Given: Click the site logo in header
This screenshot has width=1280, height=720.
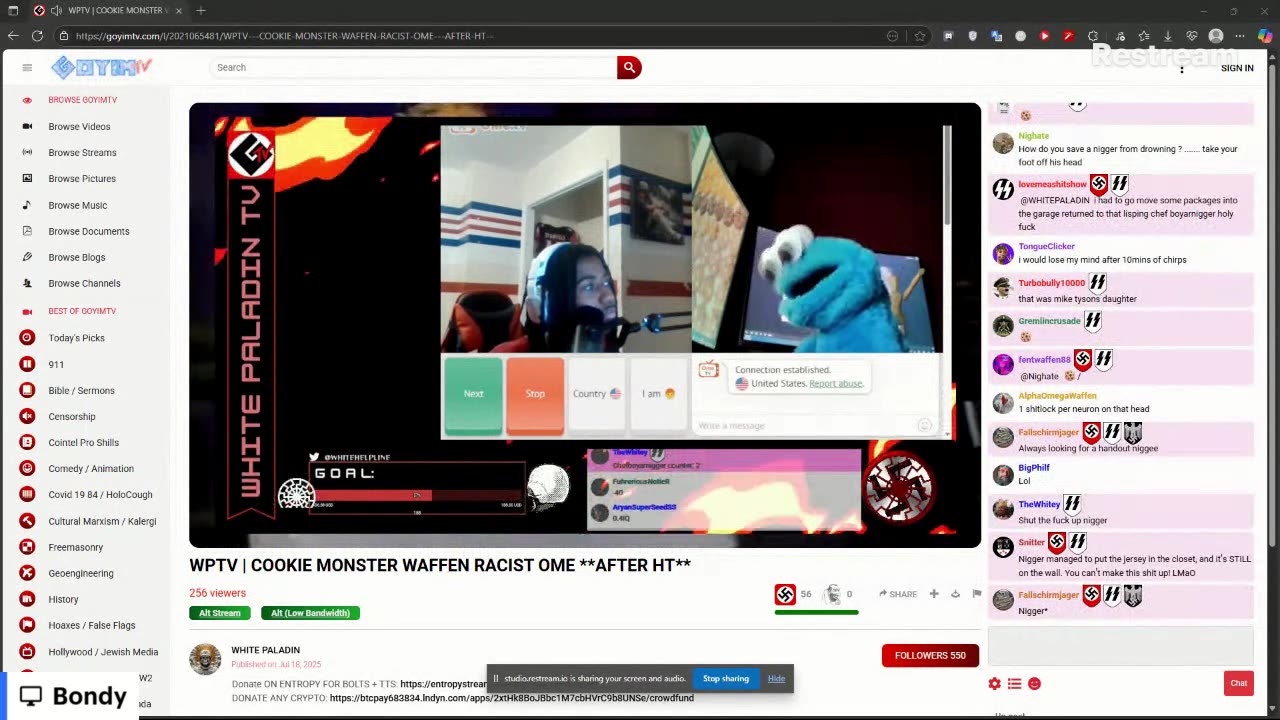Looking at the screenshot, I should pyautogui.click(x=101, y=67).
